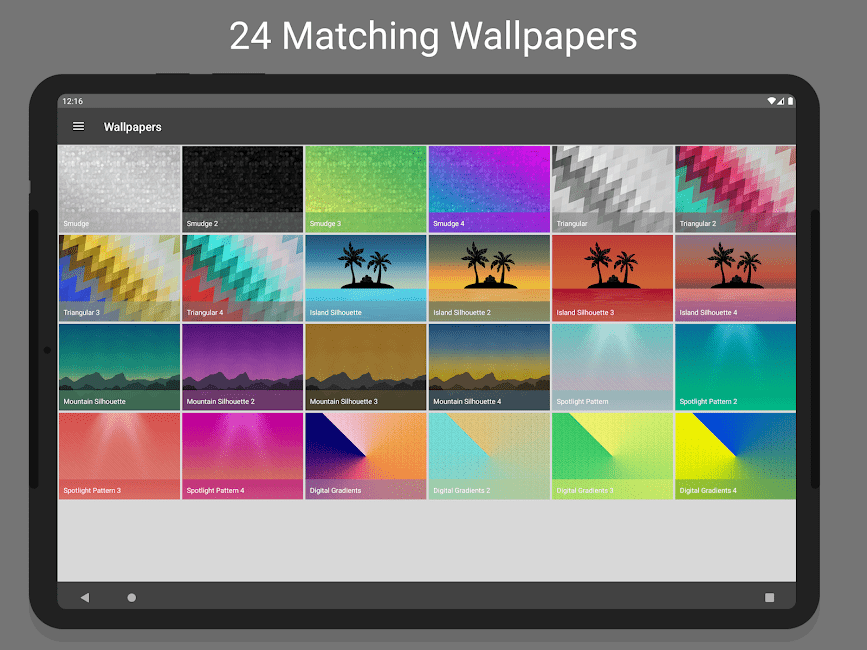Viewport: 867px width, 650px height.
Task: Check the battery status icon
Action: point(791,101)
